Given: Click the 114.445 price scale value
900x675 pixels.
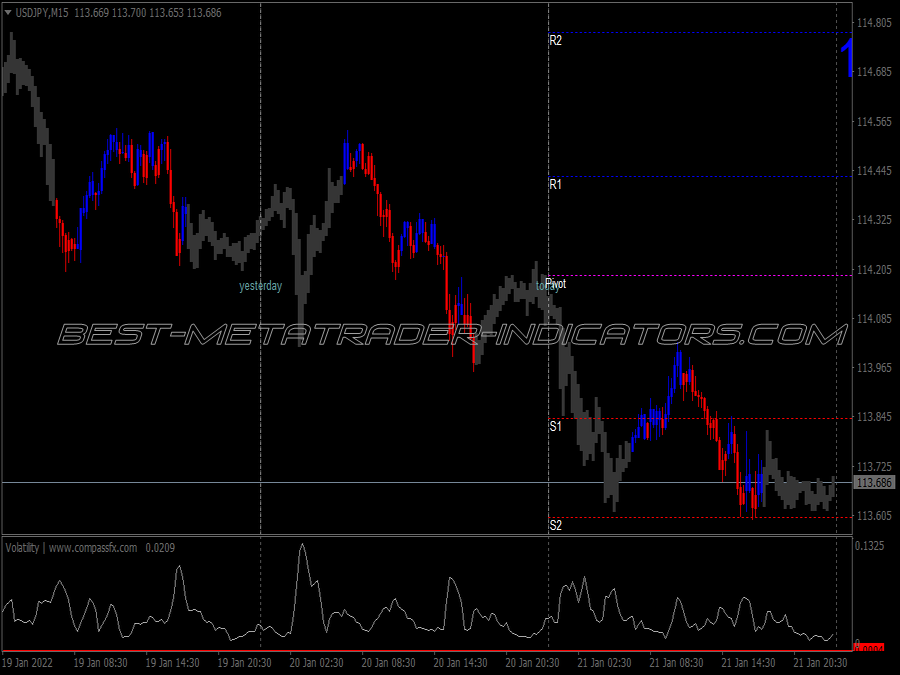Looking at the screenshot, I should (x=874, y=170).
